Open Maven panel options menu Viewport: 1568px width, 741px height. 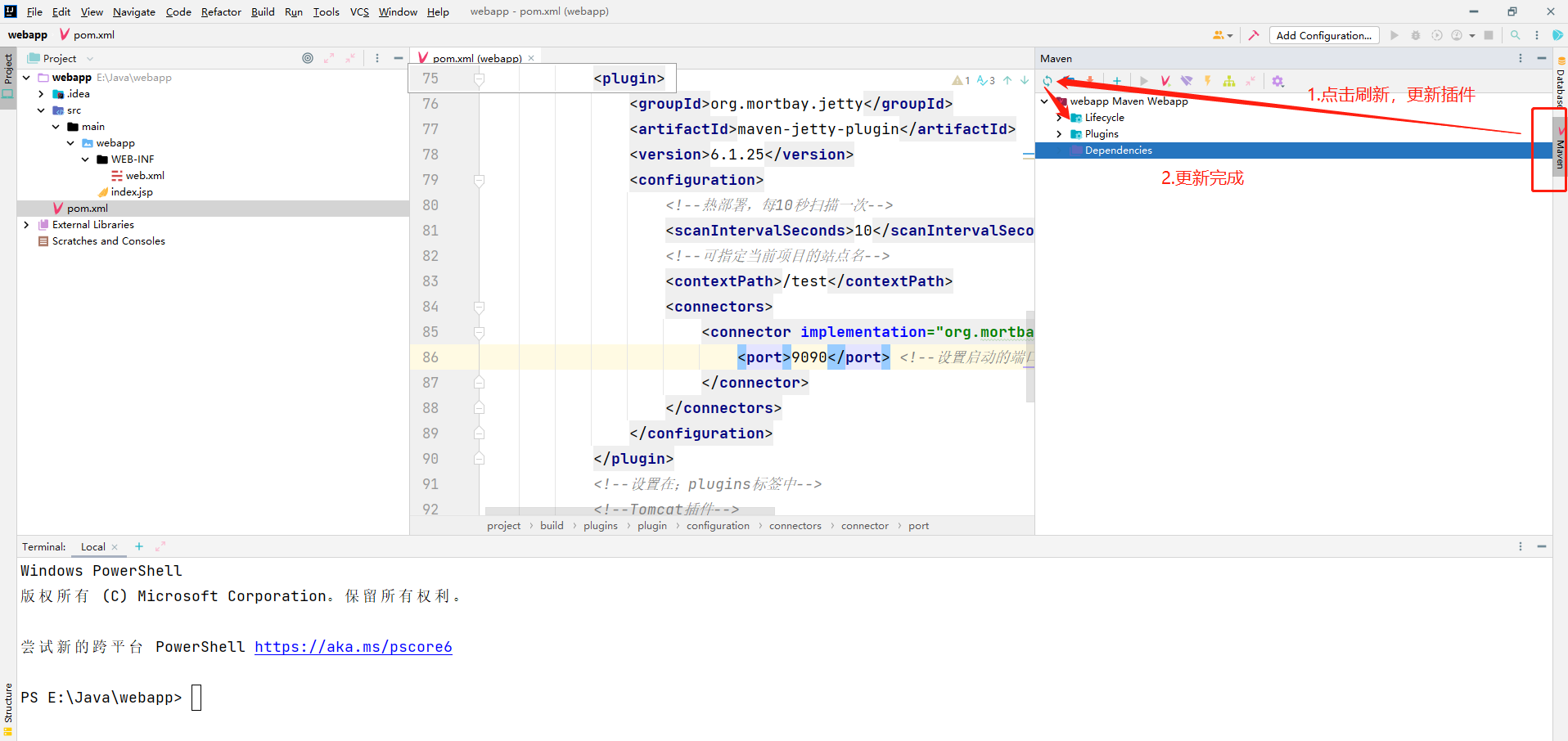(1521, 58)
